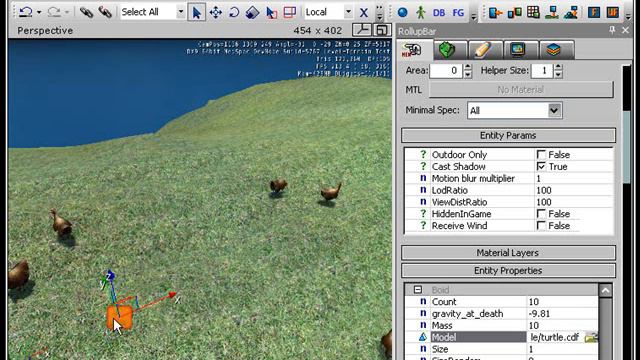This screenshot has width=640, height=360.
Task: Click the properties list scroll up arrow
Action: tap(605, 290)
